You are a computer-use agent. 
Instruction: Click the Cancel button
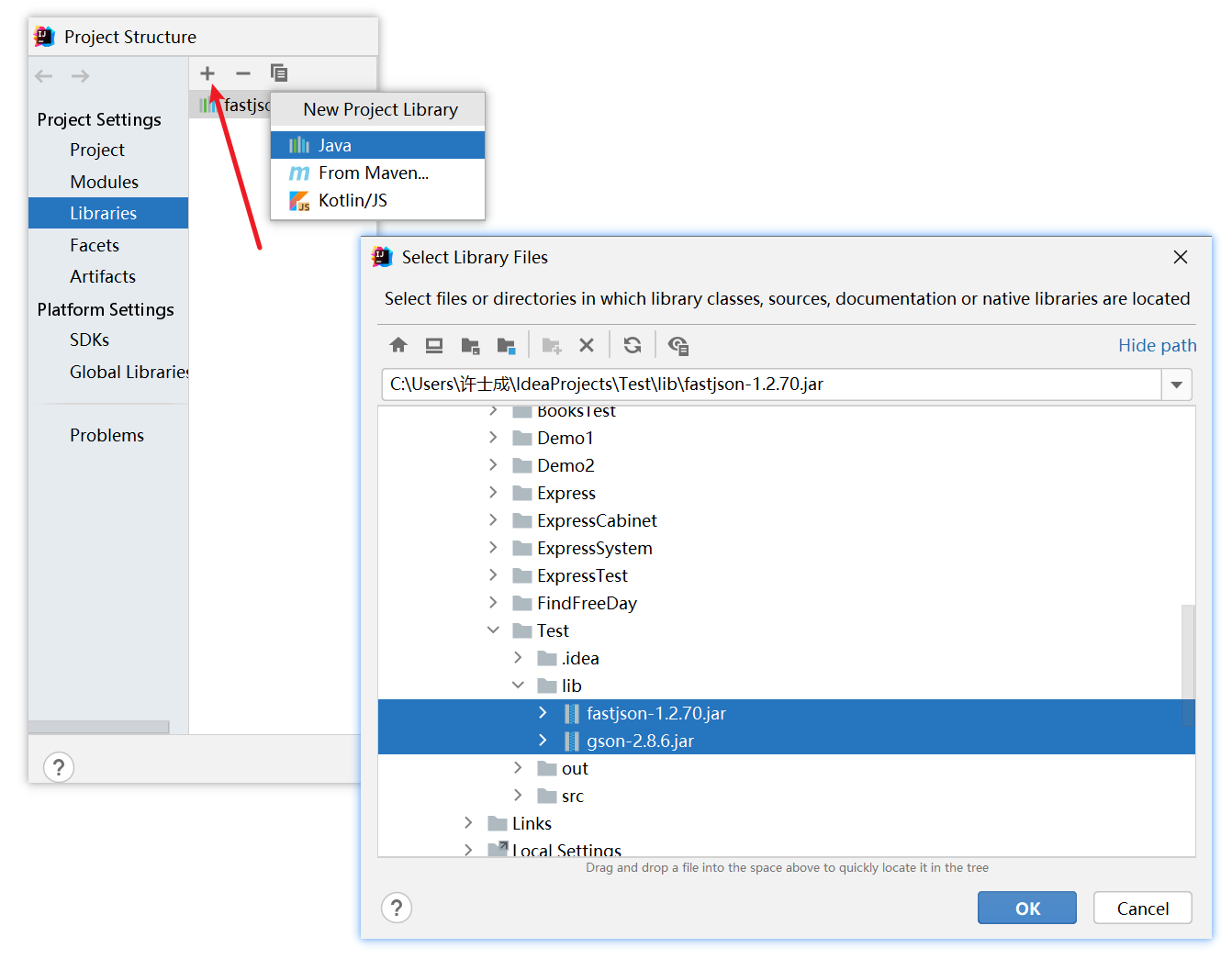[x=1143, y=908]
